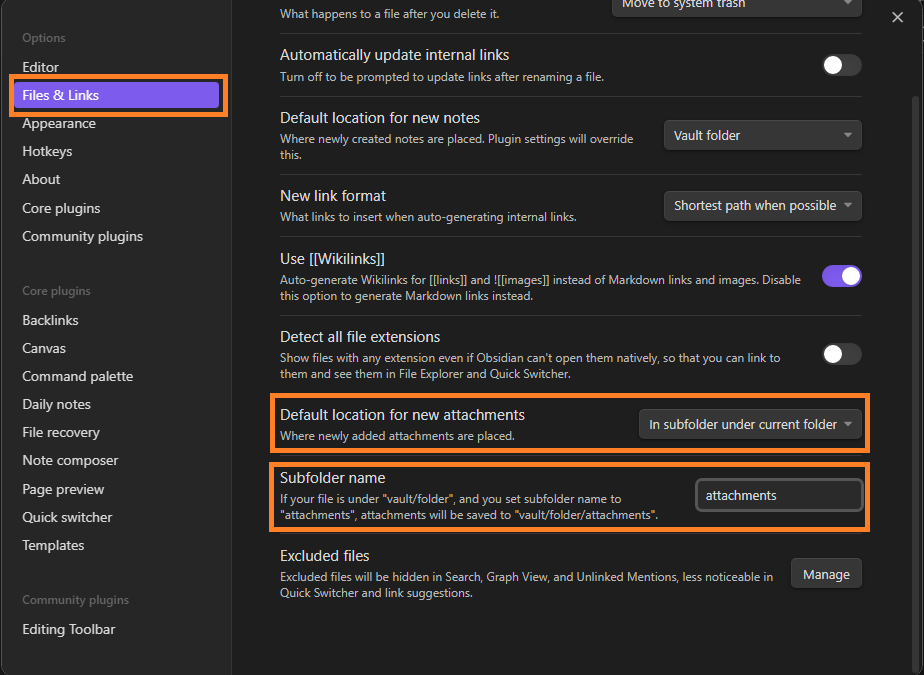Screen dimensions: 924x675
Task: Enable Automatically update internal links
Action: pos(841,64)
